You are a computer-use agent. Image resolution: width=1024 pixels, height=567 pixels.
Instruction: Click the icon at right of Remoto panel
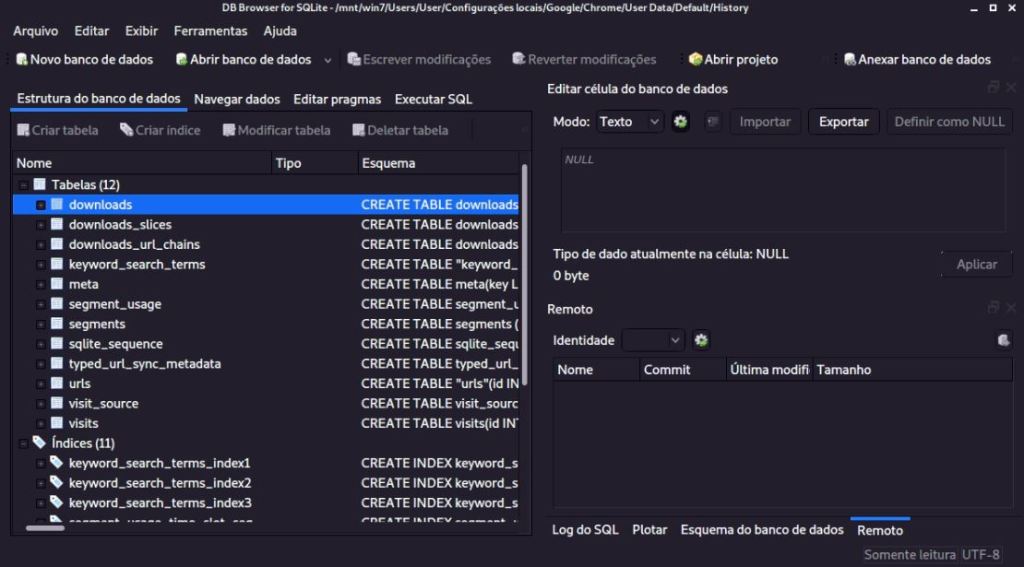pos(1003,340)
